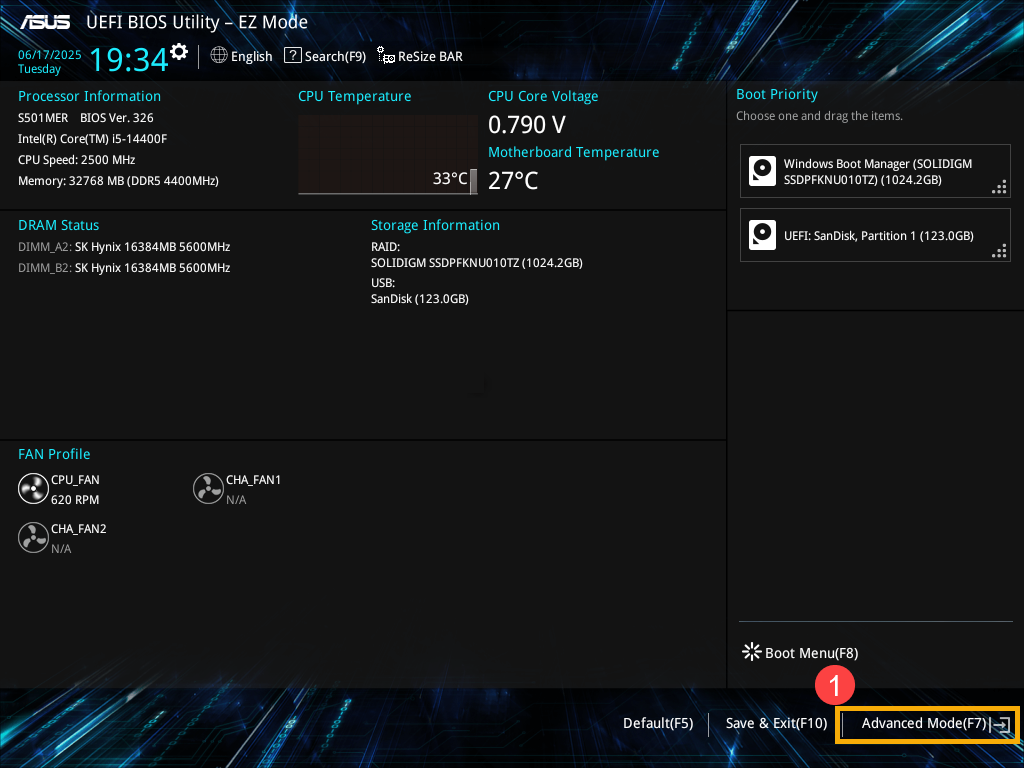Screen dimensions: 1024x768
Task: Click the CHA_FAN1 fan icon
Action: point(208,489)
